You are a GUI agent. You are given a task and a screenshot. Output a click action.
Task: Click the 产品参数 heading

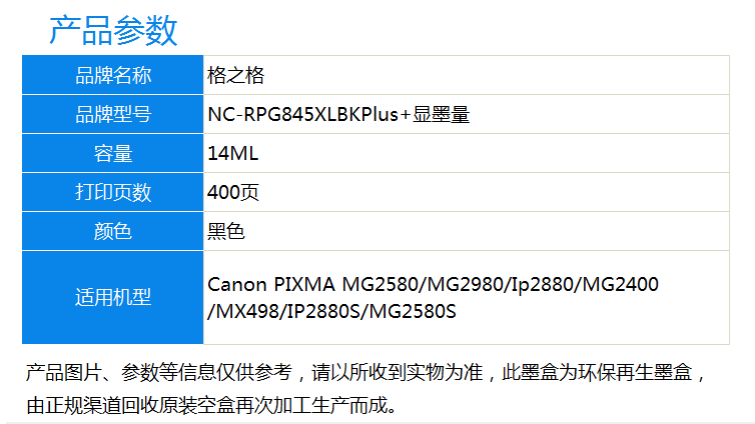tap(113, 30)
